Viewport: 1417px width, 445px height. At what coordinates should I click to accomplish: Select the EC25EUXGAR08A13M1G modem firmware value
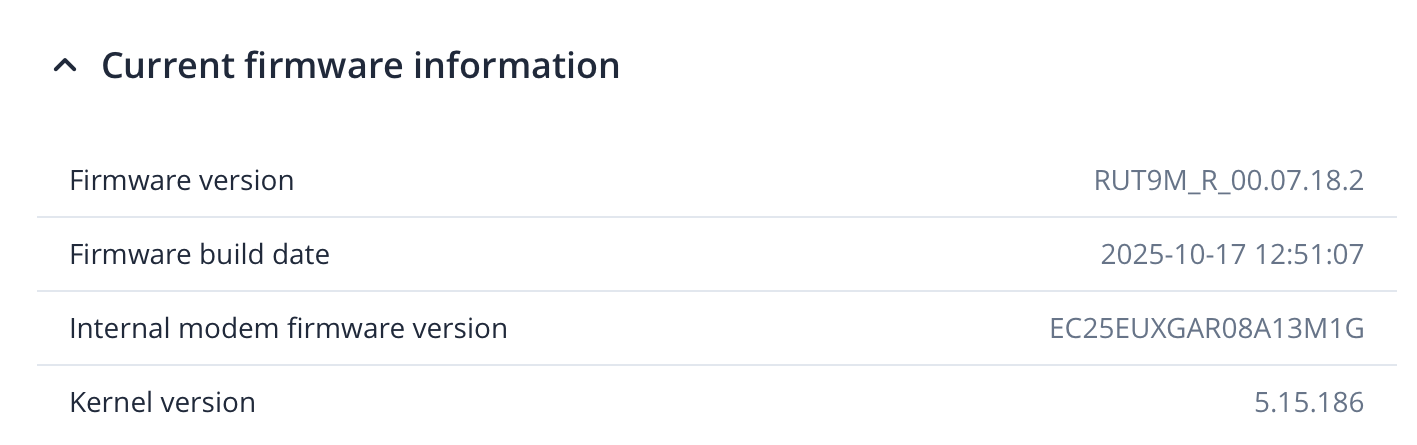(1206, 328)
